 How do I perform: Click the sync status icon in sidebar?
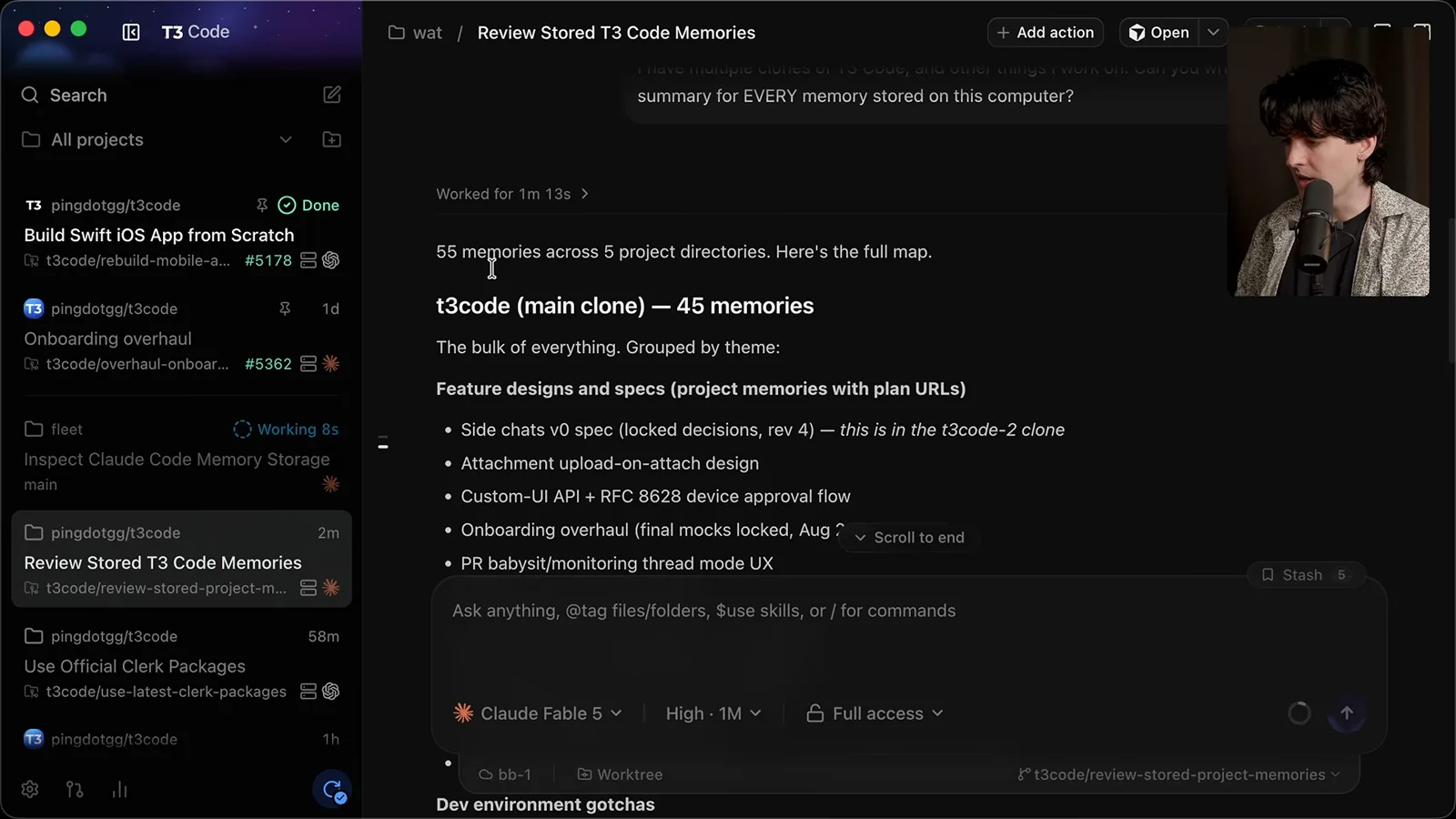tap(332, 789)
